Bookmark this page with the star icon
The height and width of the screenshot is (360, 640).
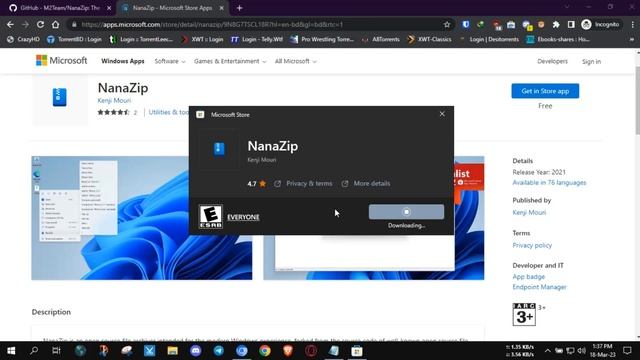[447, 24]
